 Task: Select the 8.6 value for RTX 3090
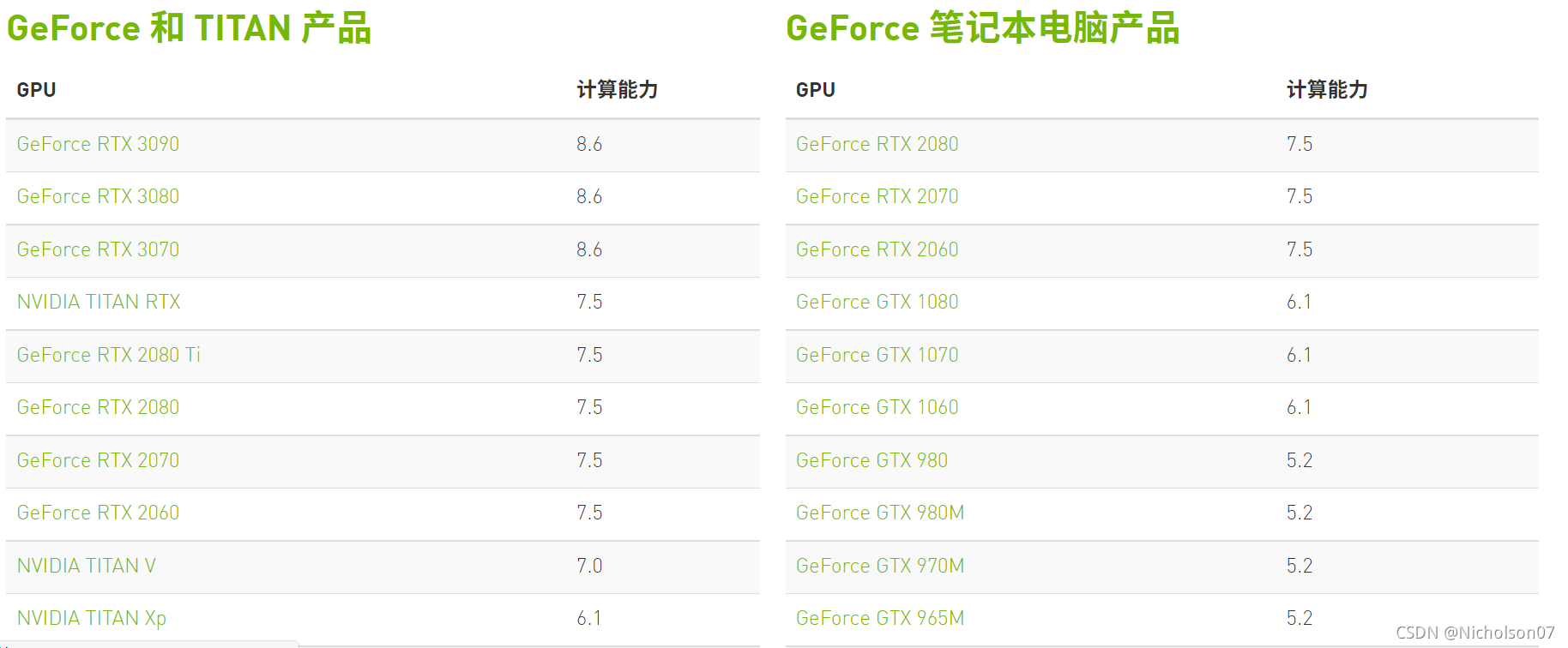[589, 144]
